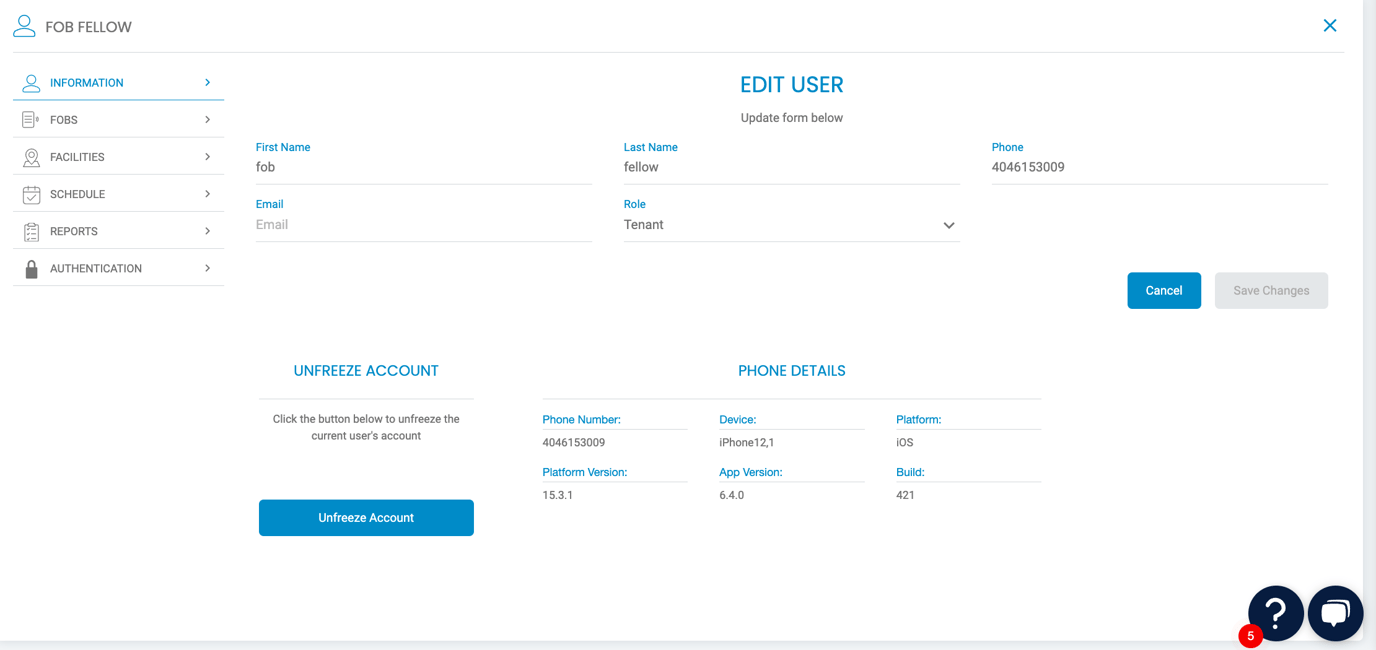Expand the Information section chevron
The image size is (1376, 650).
click(207, 83)
